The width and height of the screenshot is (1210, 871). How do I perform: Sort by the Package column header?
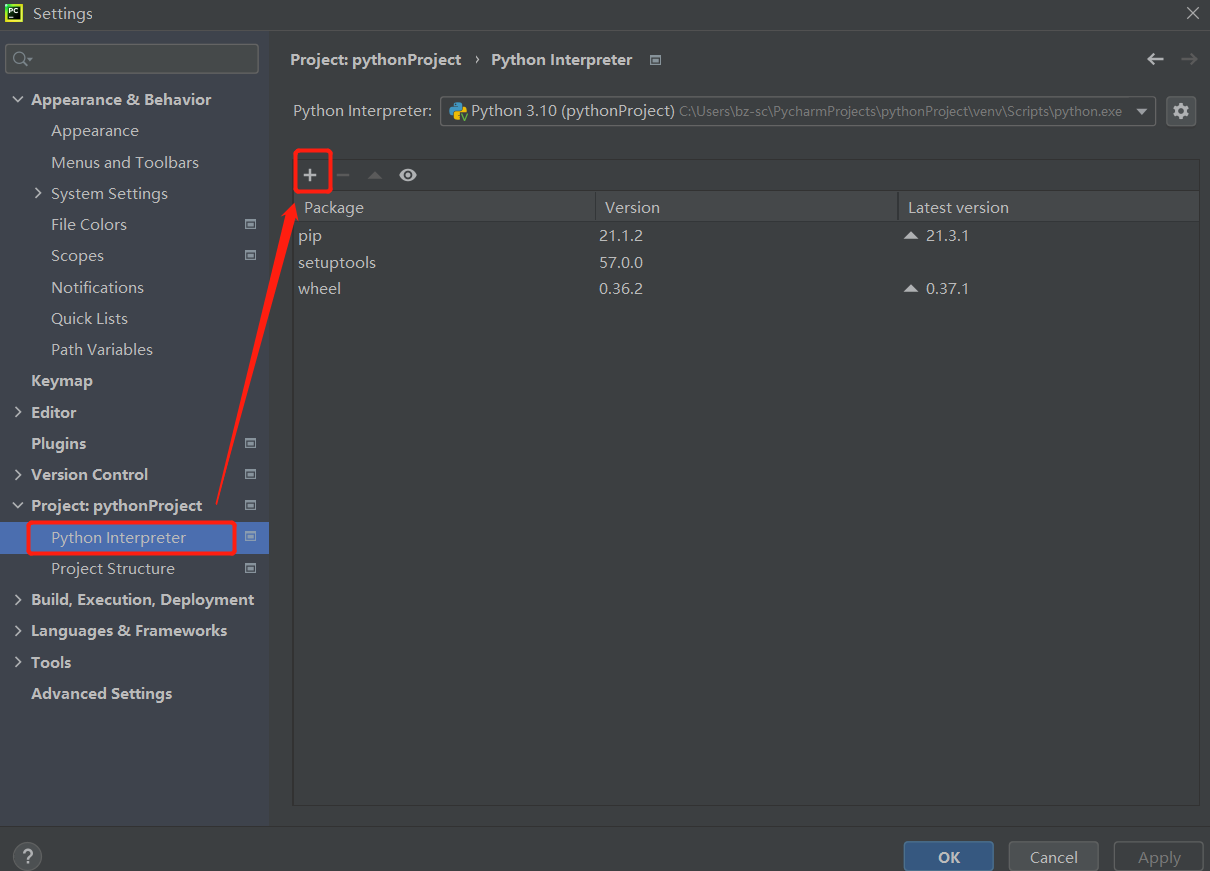tap(445, 207)
